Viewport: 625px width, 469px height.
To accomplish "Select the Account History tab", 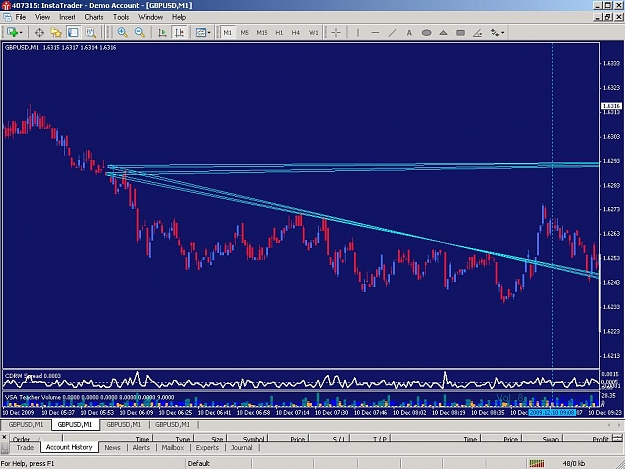I will 69,447.
